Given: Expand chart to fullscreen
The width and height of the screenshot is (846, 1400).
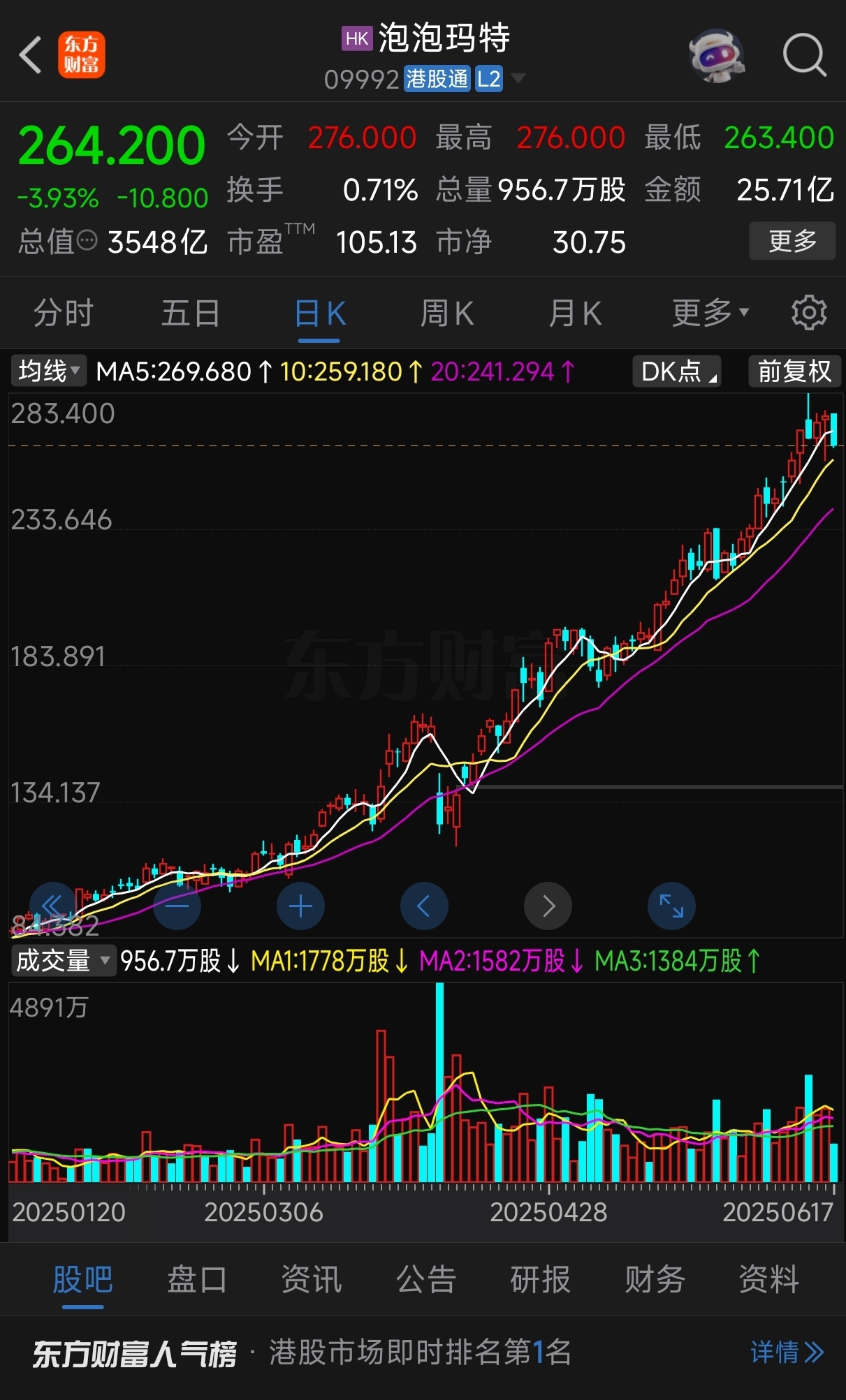Looking at the screenshot, I should [x=671, y=906].
